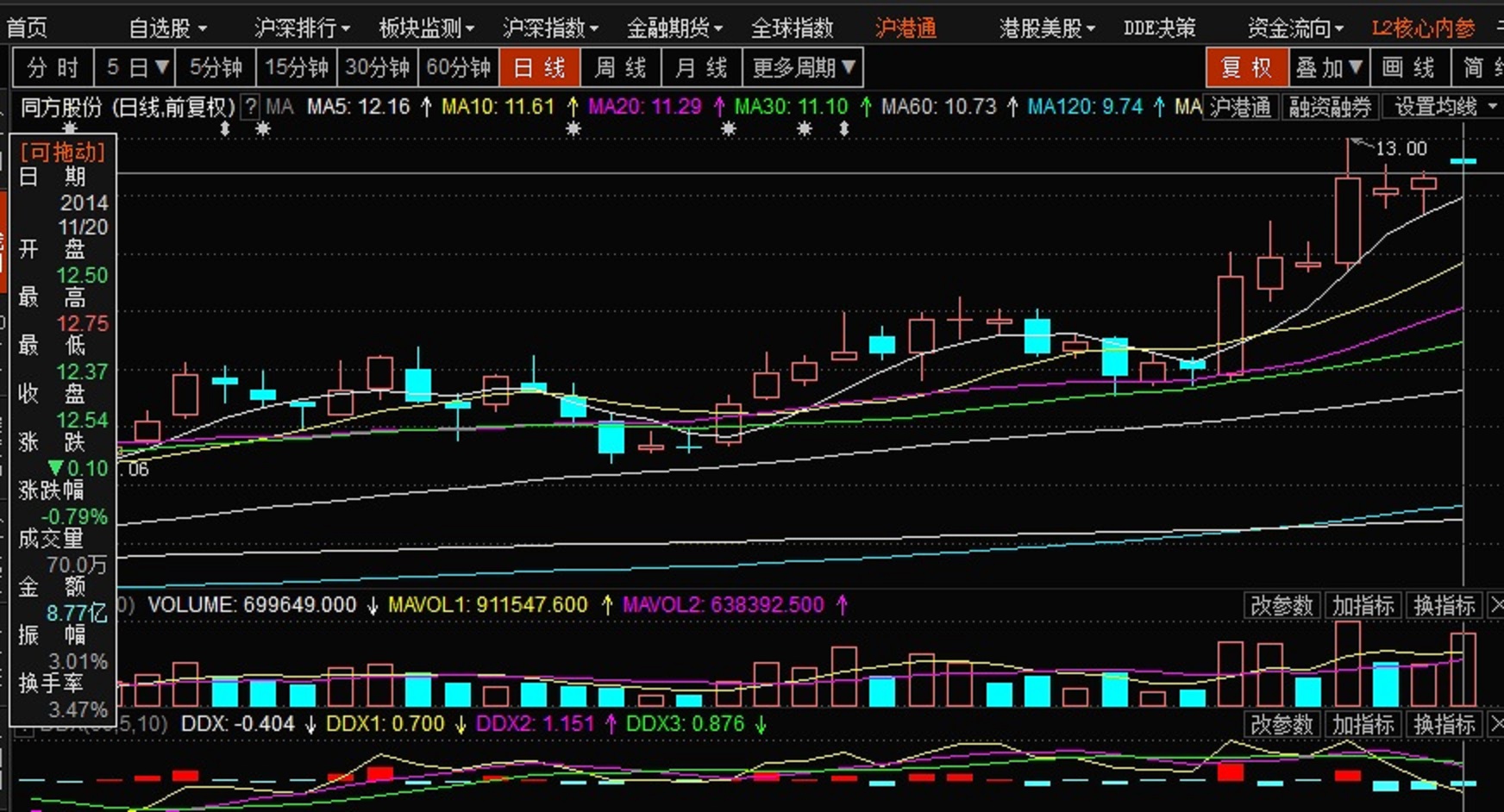
Task: Click 改参数 in the DDX panel
Action: (1282, 724)
